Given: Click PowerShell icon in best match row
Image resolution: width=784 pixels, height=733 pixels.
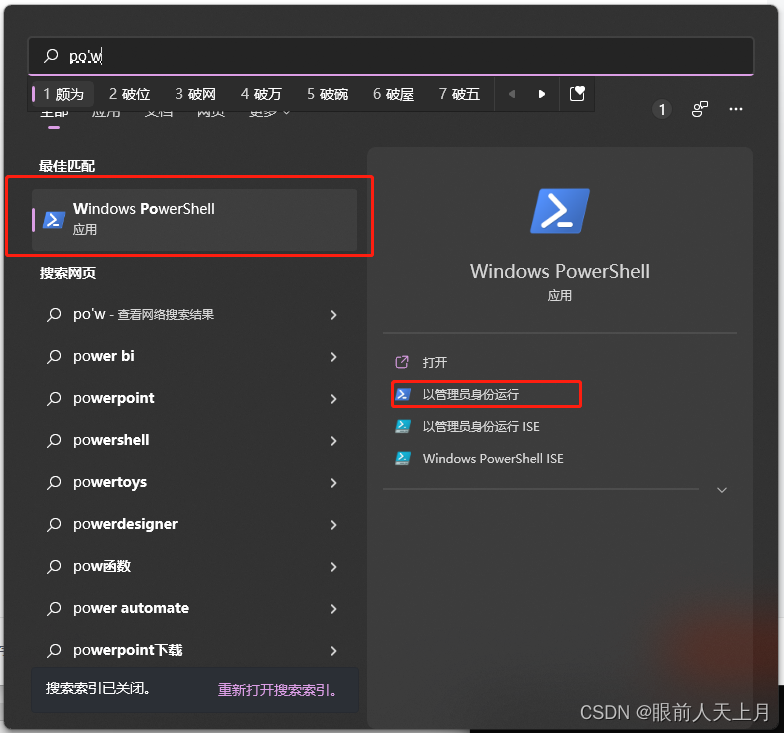Looking at the screenshot, I should [54, 220].
